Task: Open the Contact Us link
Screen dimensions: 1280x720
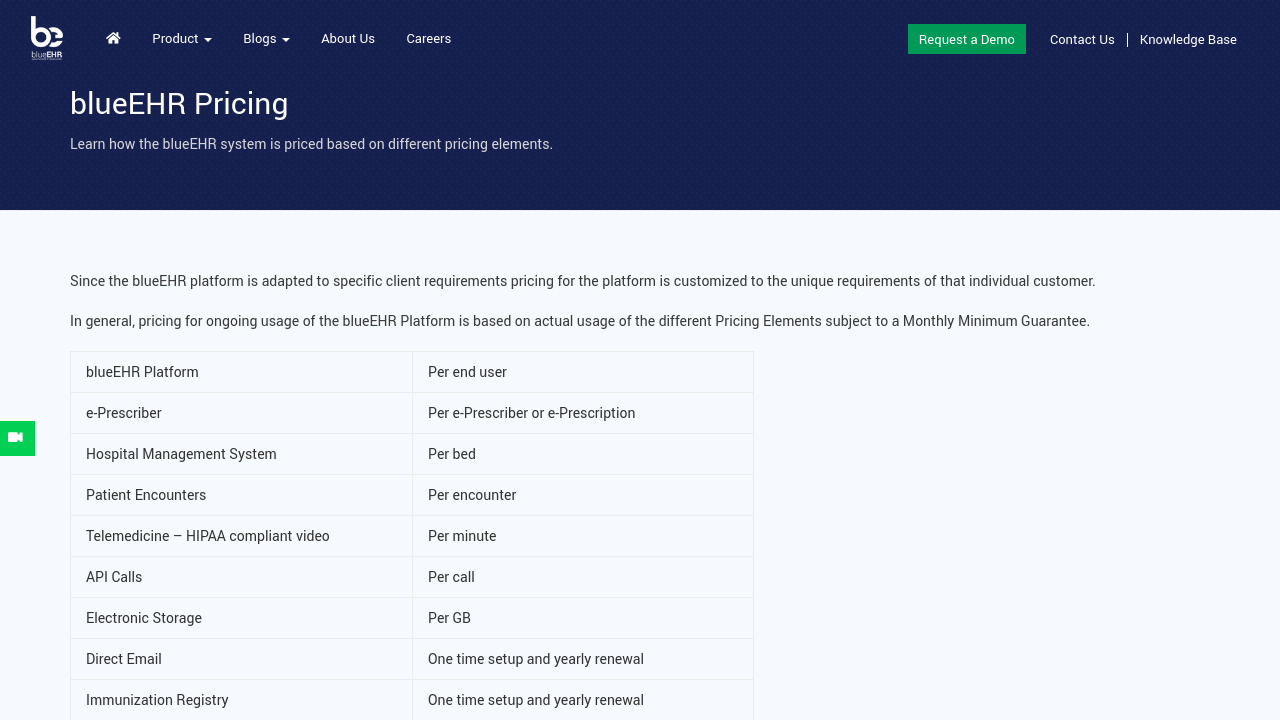Action: pyautogui.click(x=1081, y=40)
